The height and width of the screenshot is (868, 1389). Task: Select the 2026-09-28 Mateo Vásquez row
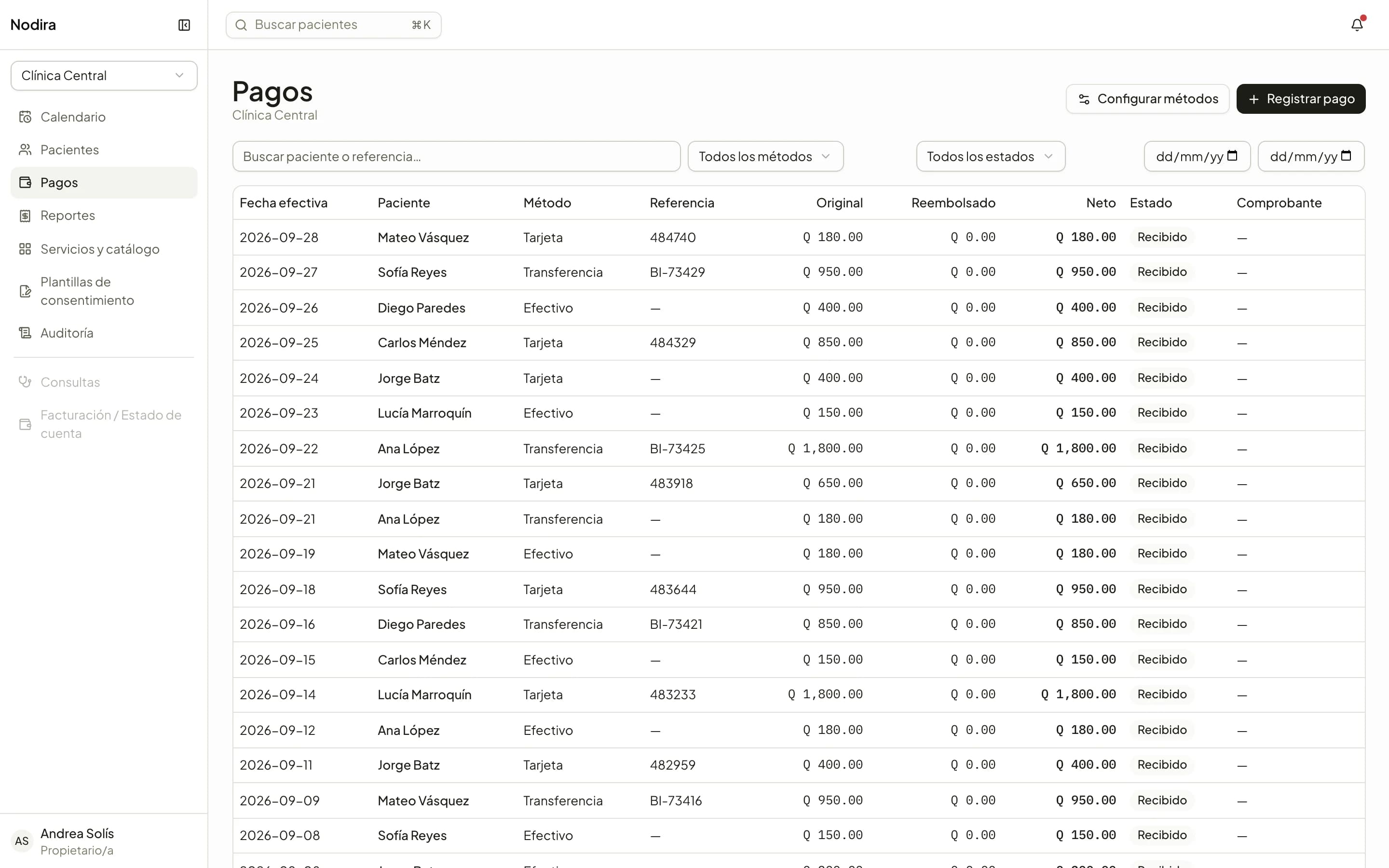click(798, 237)
